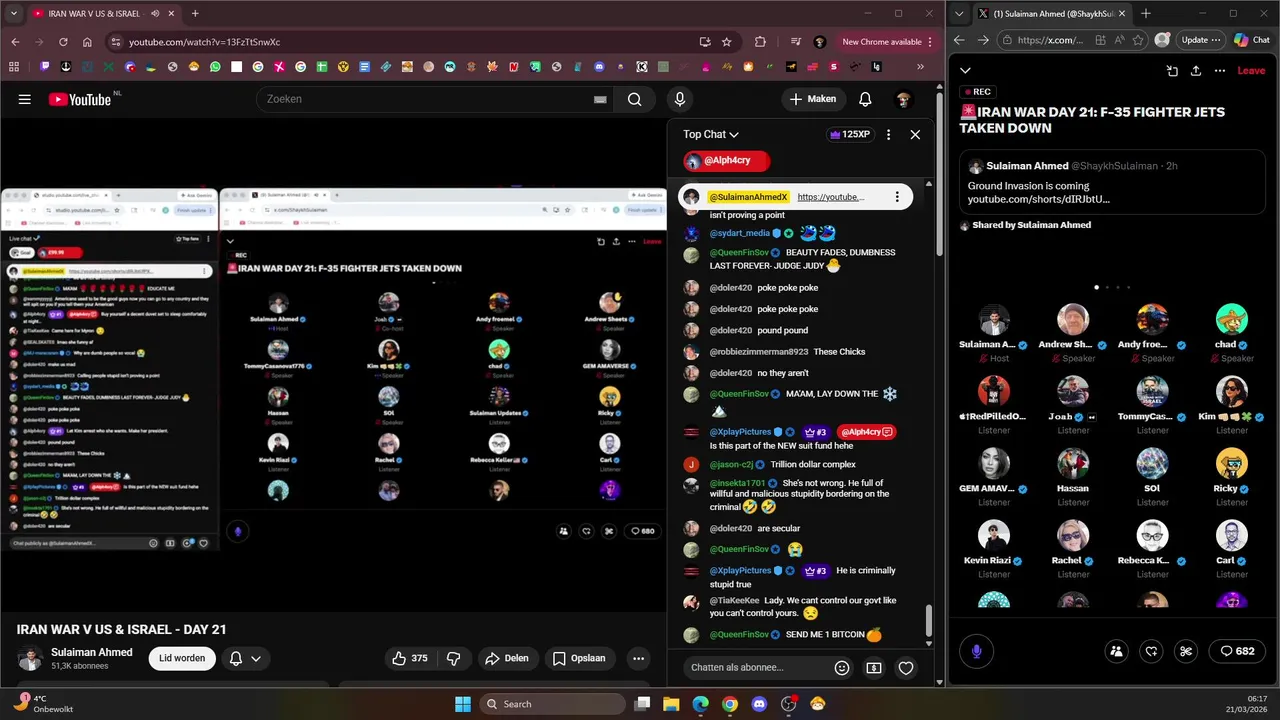The image size is (1280, 720).
Task: Open File Explorer from the taskbar
Action: pyautogui.click(x=671, y=704)
